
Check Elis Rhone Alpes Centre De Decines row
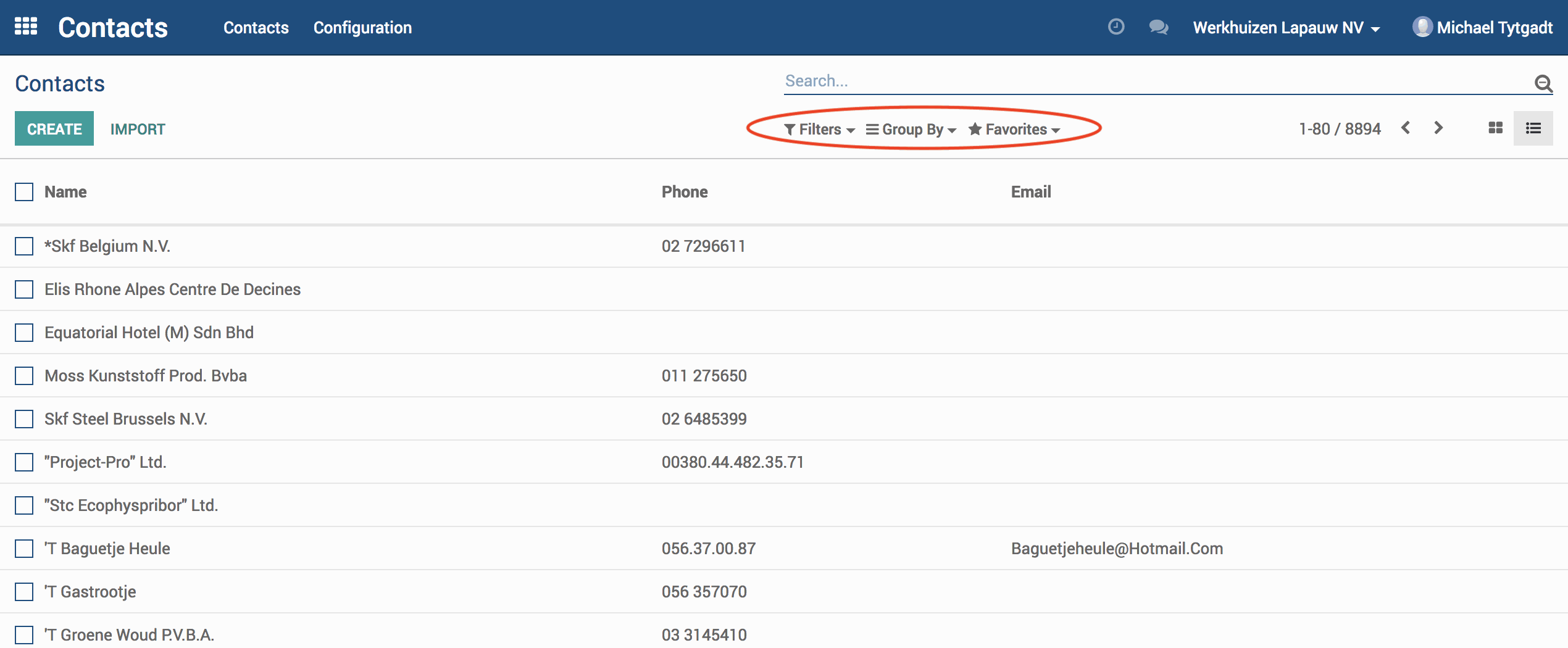point(24,289)
